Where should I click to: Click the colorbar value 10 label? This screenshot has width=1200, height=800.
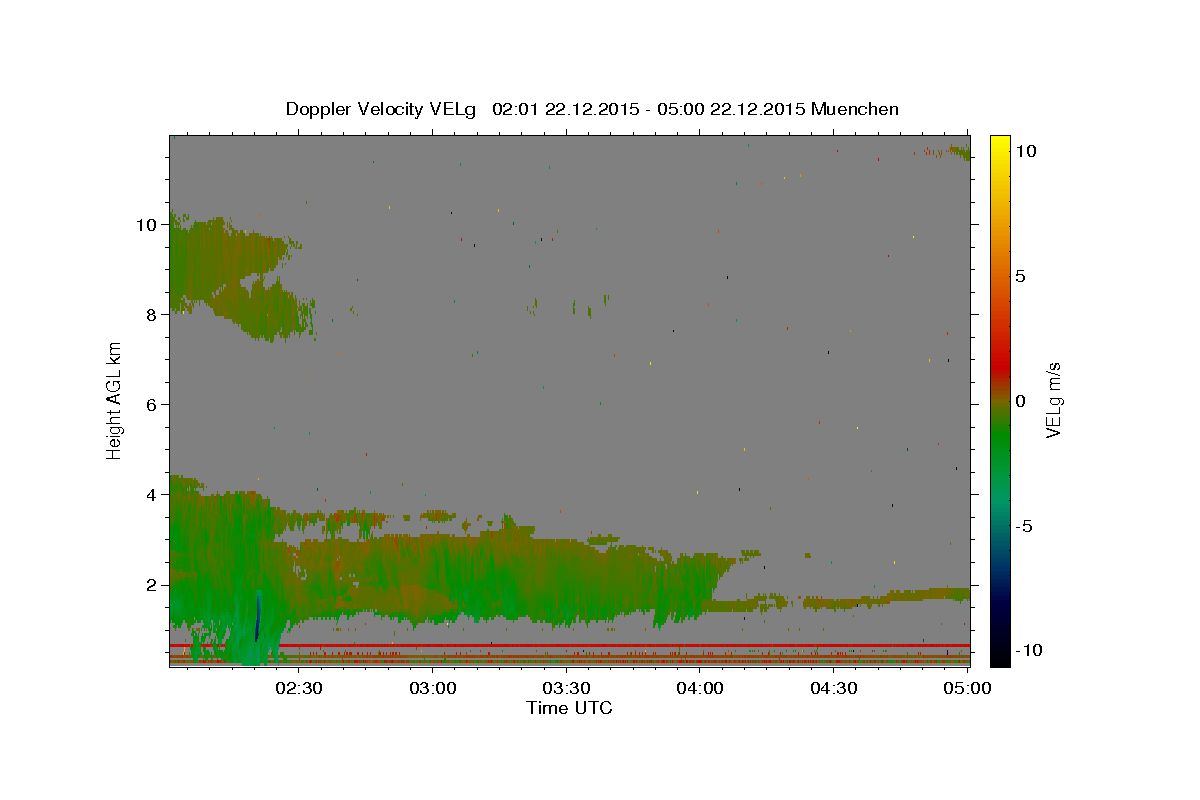click(1025, 151)
